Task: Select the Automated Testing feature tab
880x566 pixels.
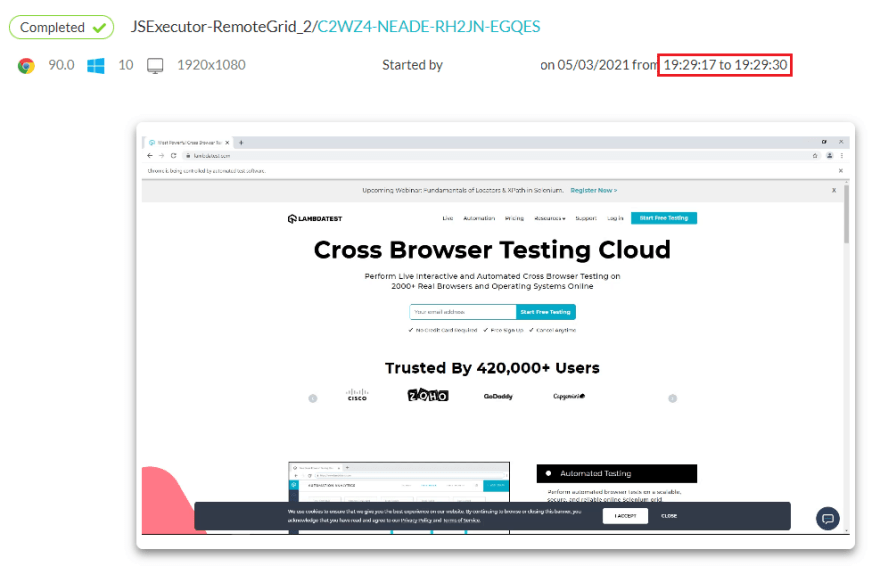Action: coord(617,473)
